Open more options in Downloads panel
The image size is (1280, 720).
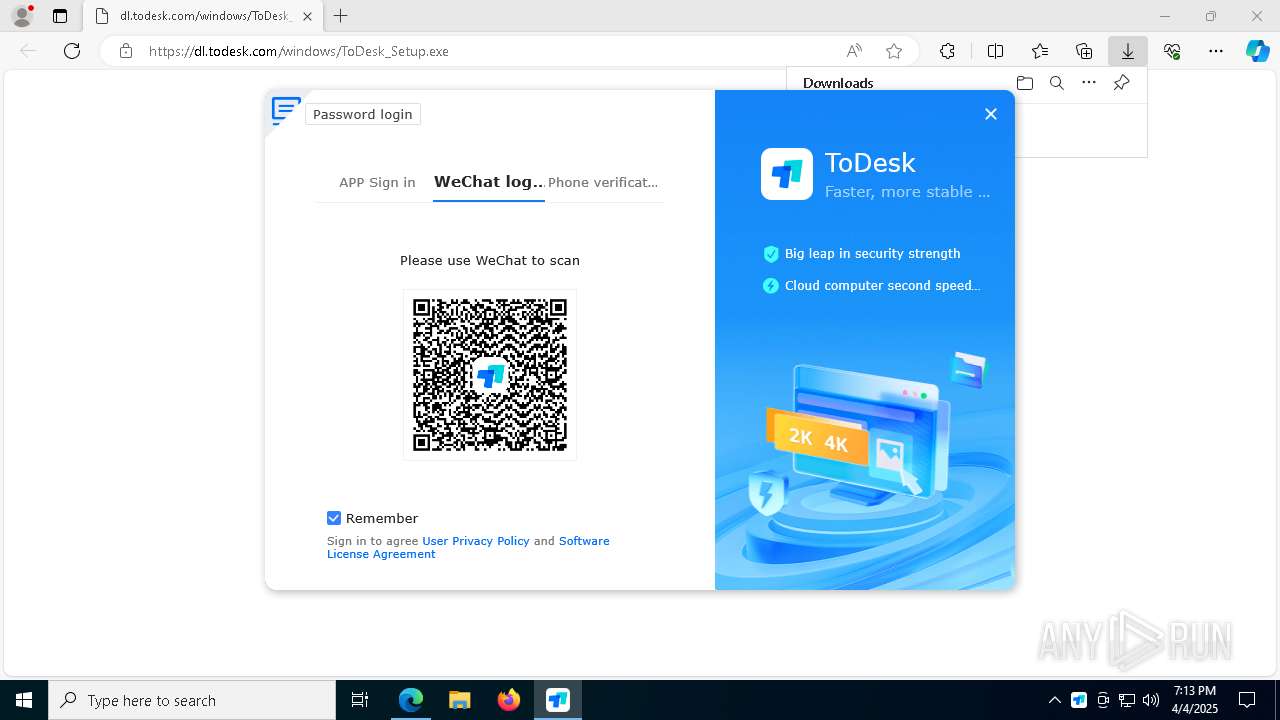[x=1089, y=83]
